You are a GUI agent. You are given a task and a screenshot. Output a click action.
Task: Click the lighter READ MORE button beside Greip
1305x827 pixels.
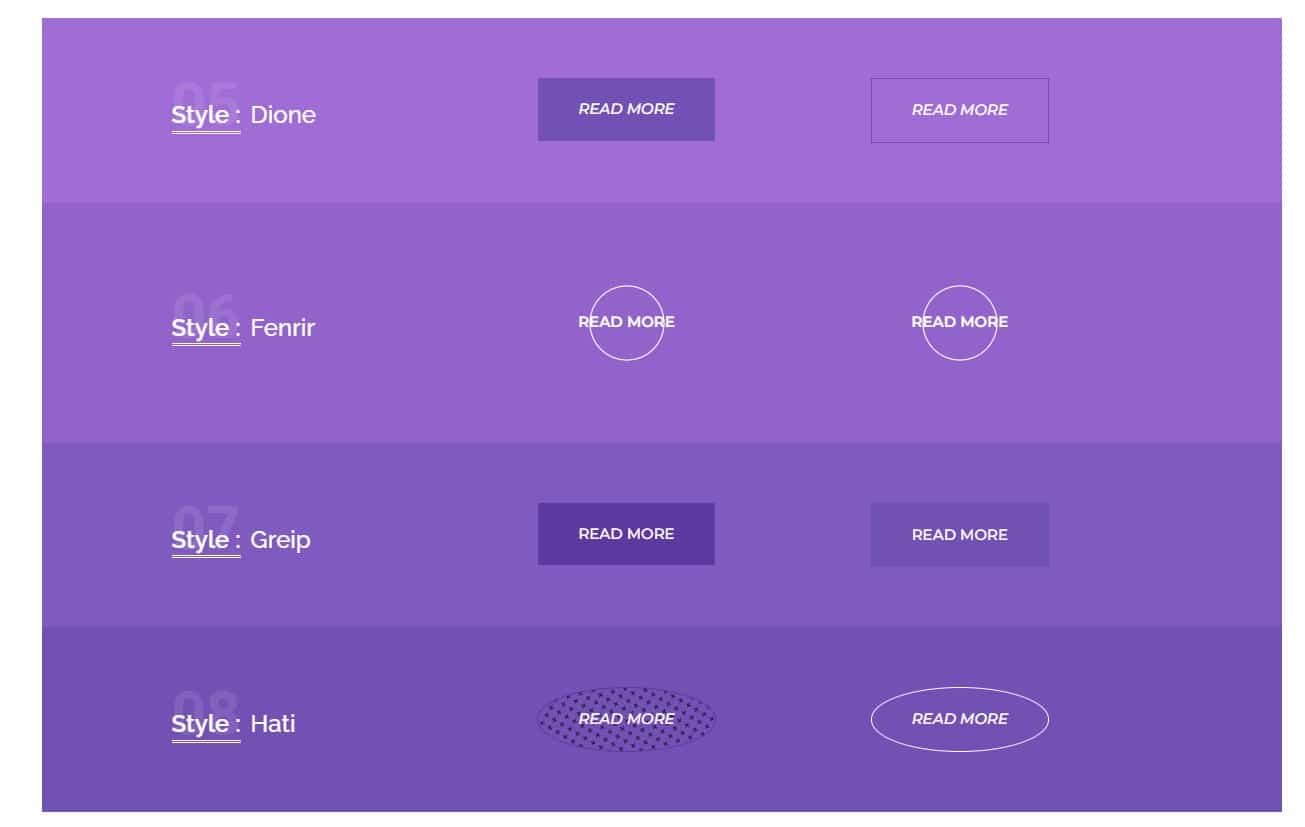[x=959, y=535]
